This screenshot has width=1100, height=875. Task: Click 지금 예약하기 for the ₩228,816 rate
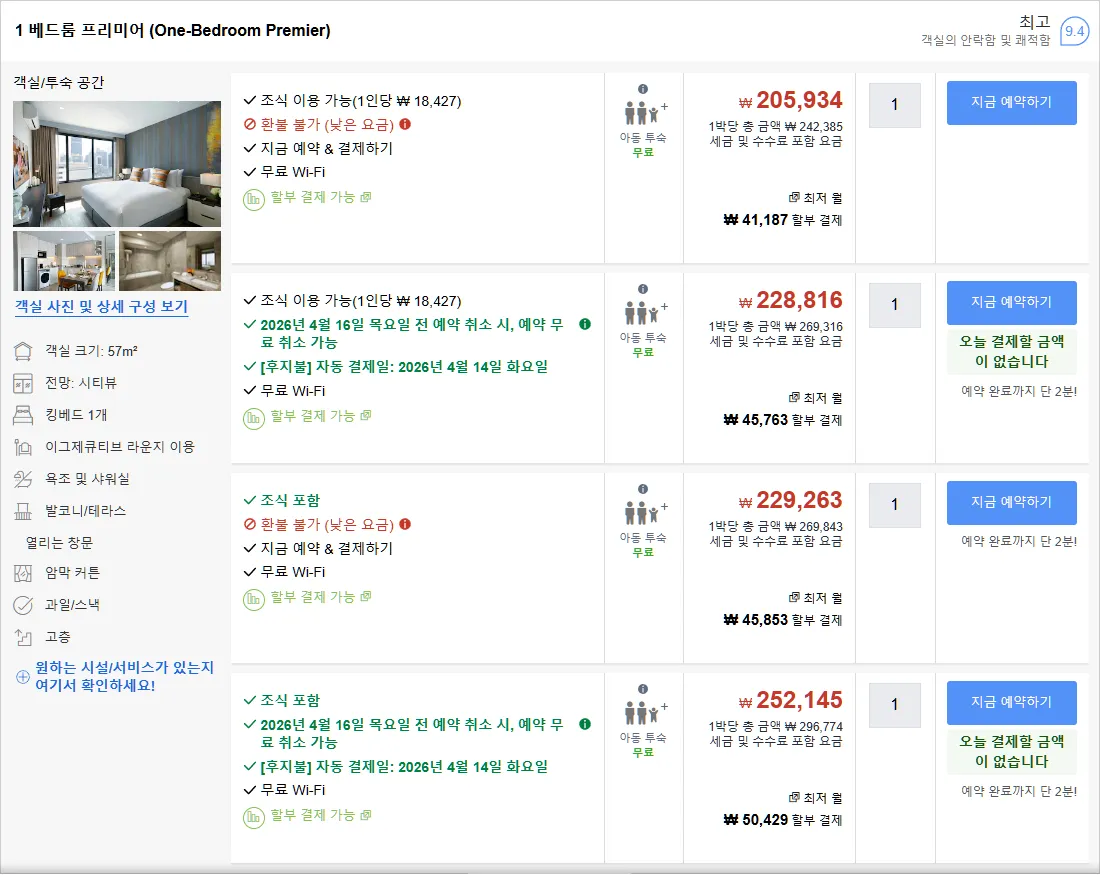1012,302
